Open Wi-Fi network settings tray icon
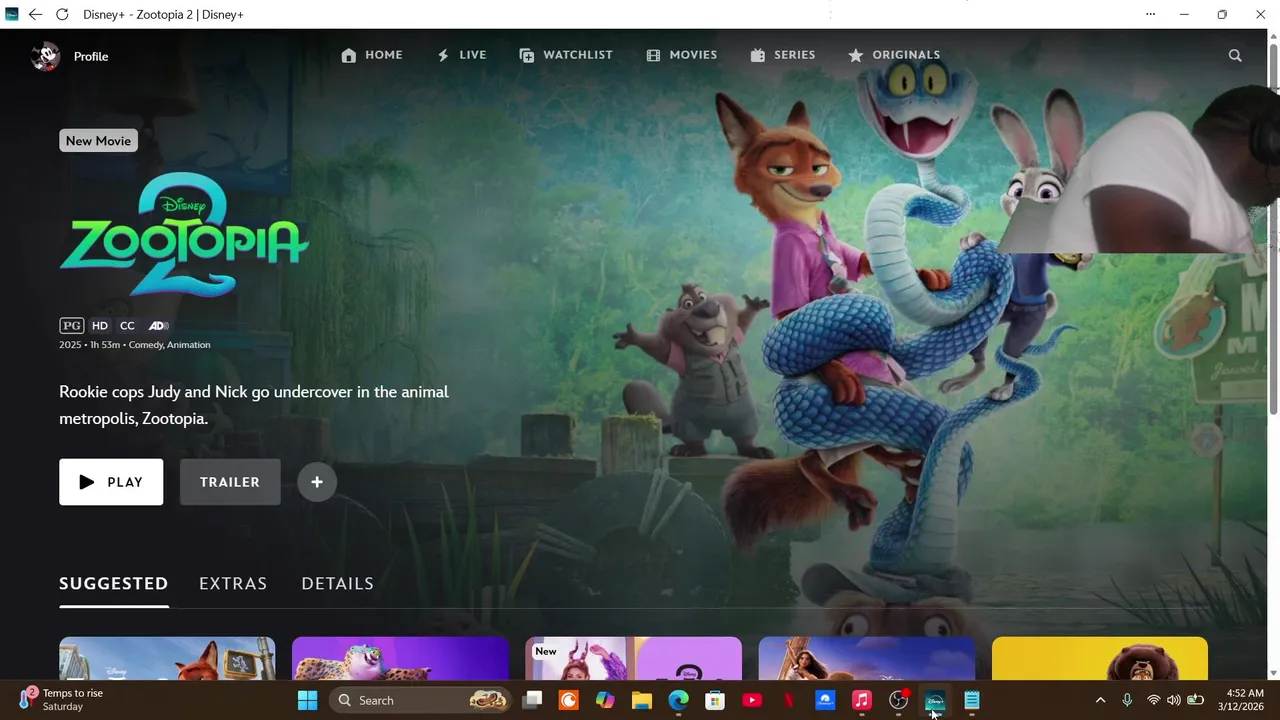 point(1154,700)
